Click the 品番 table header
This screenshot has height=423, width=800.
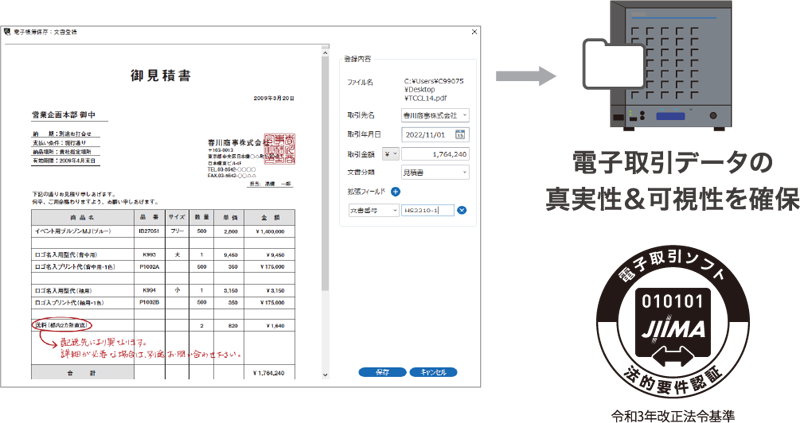pos(149,217)
